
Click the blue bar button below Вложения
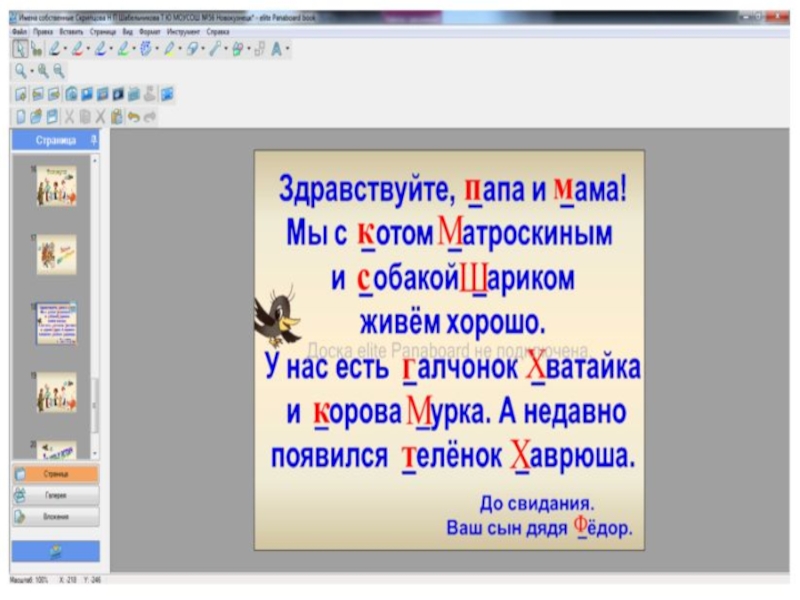55,551
